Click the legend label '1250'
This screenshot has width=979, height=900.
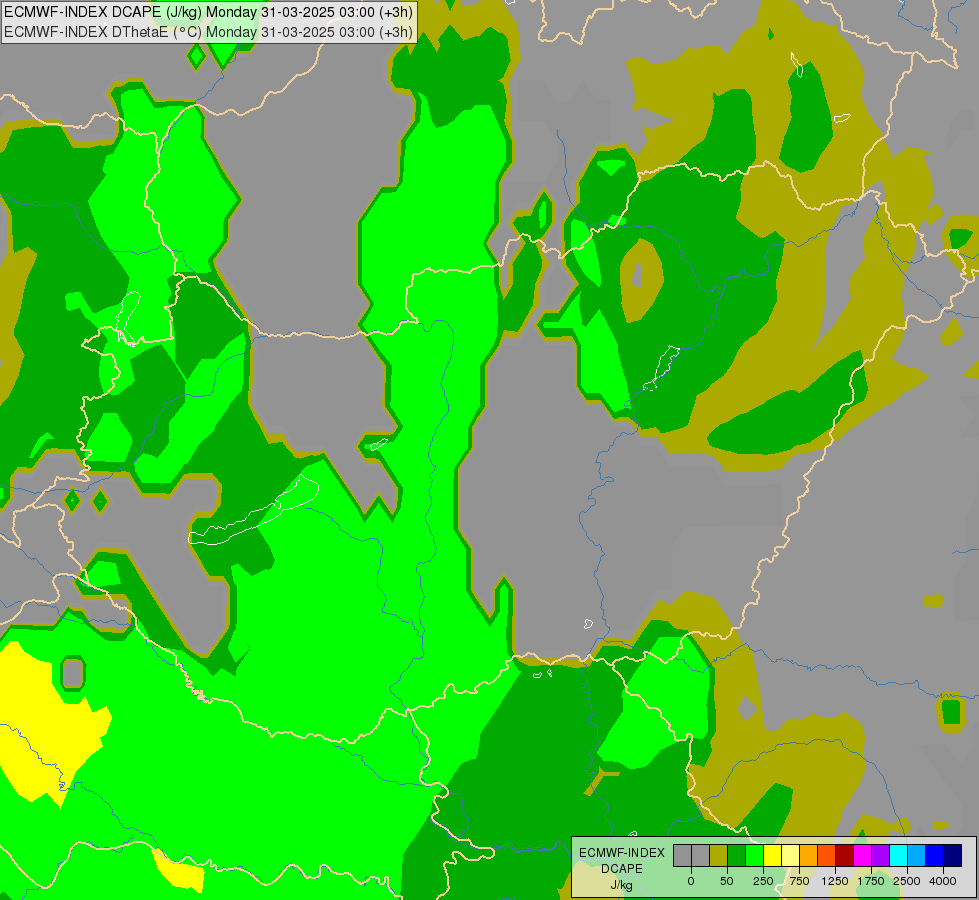[835, 881]
